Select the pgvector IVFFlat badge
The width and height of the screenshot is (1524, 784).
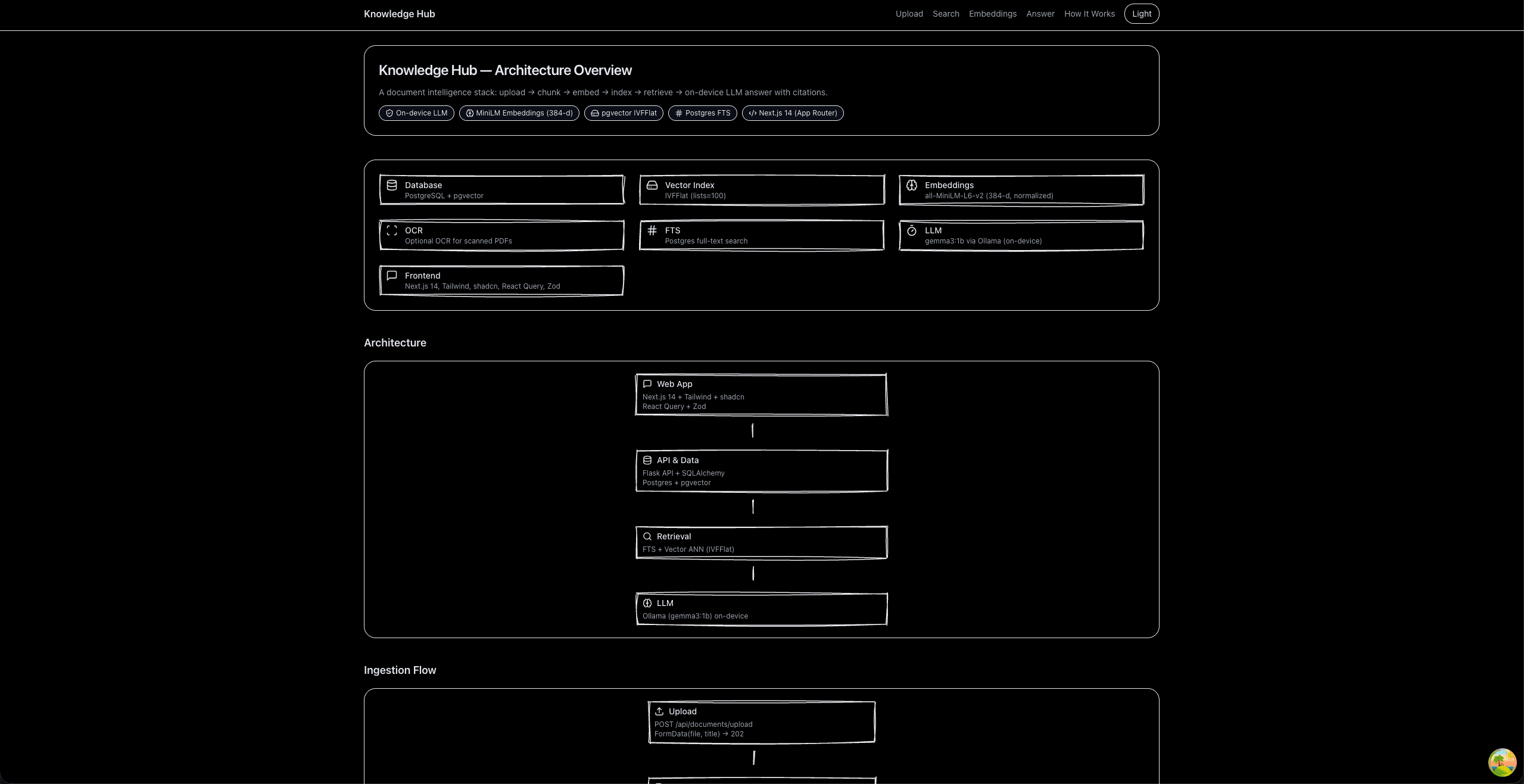point(624,113)
